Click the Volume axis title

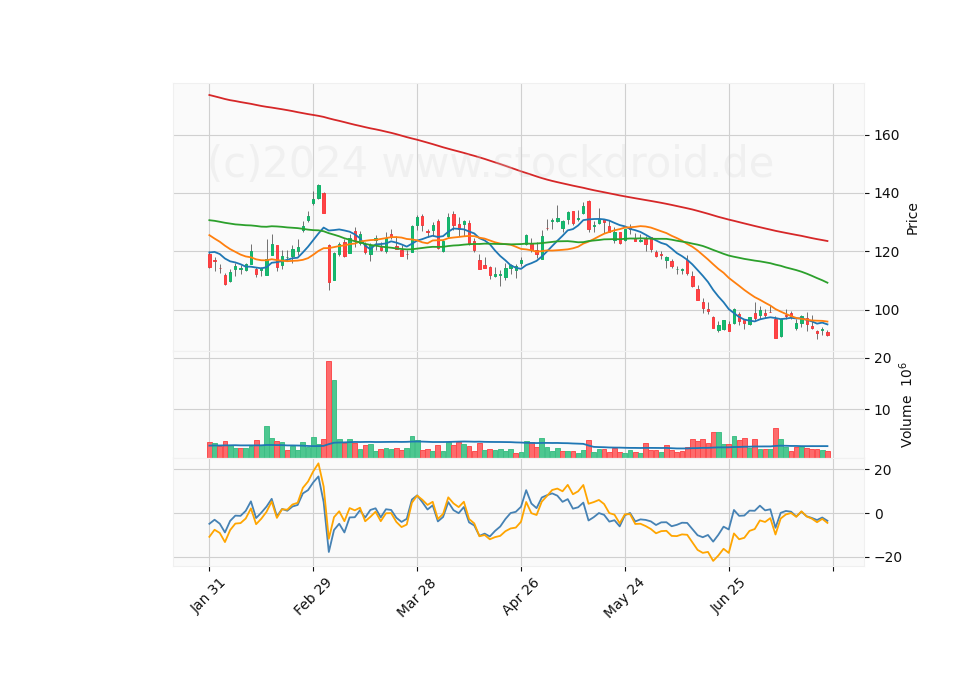(906, 405)
